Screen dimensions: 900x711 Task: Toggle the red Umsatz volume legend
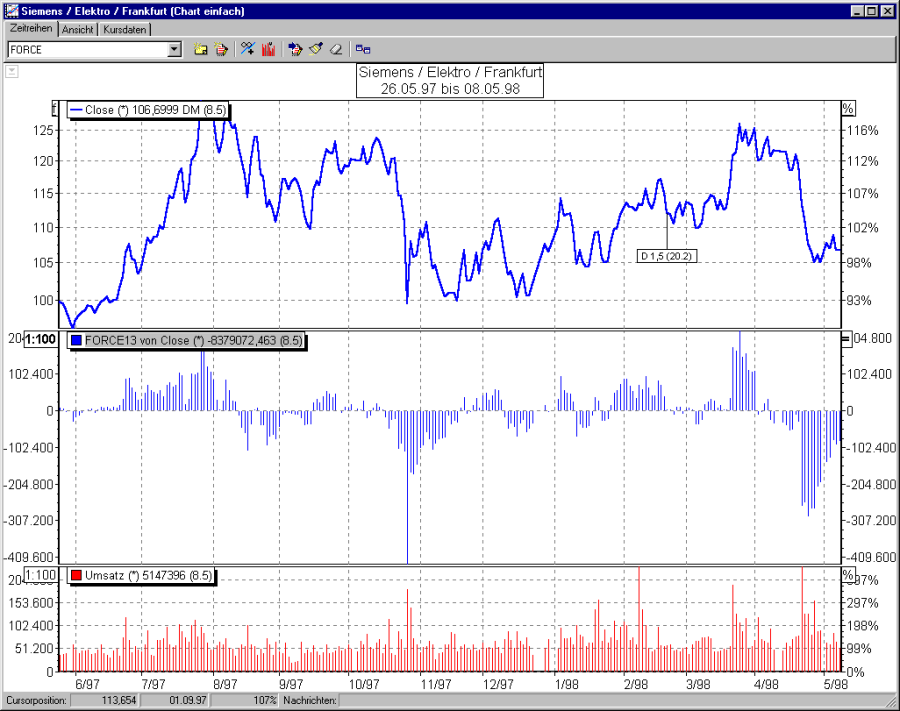pos(140,575)
